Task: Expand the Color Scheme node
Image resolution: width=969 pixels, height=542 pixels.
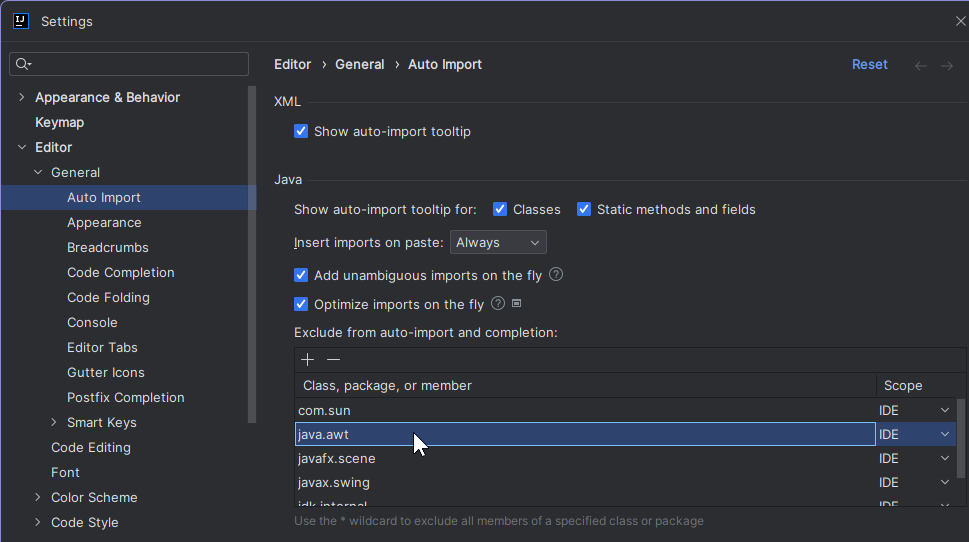Action: 38,497
